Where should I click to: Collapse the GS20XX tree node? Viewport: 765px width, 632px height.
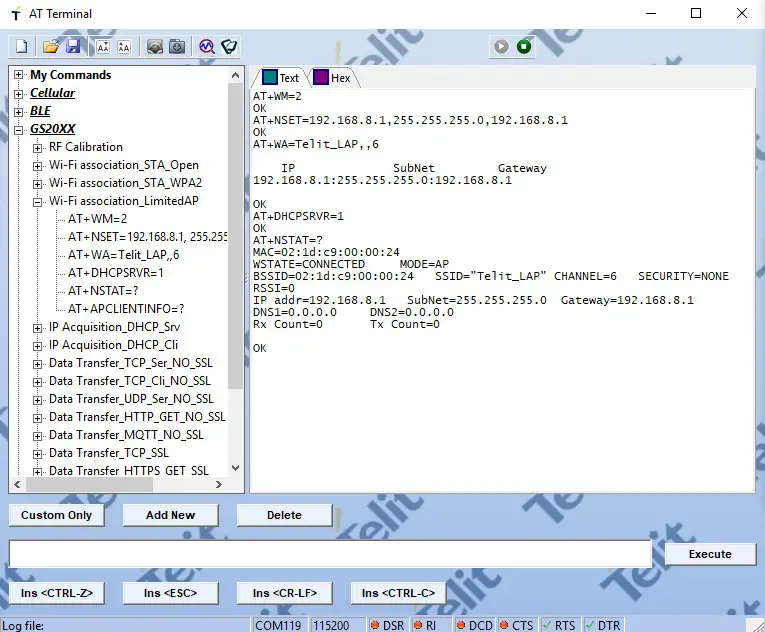coord(19,130)
